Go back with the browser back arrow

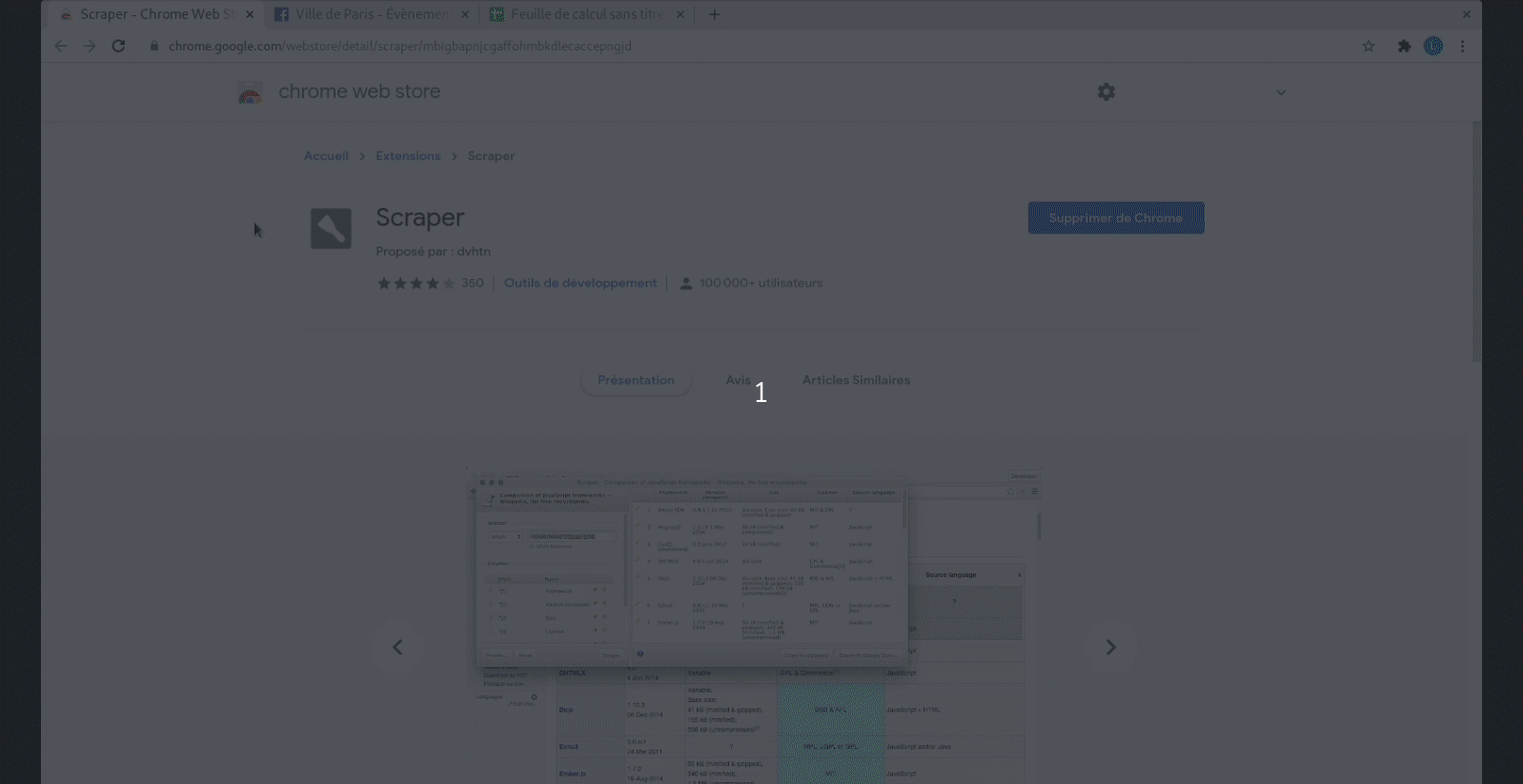[x=61, y=46]
